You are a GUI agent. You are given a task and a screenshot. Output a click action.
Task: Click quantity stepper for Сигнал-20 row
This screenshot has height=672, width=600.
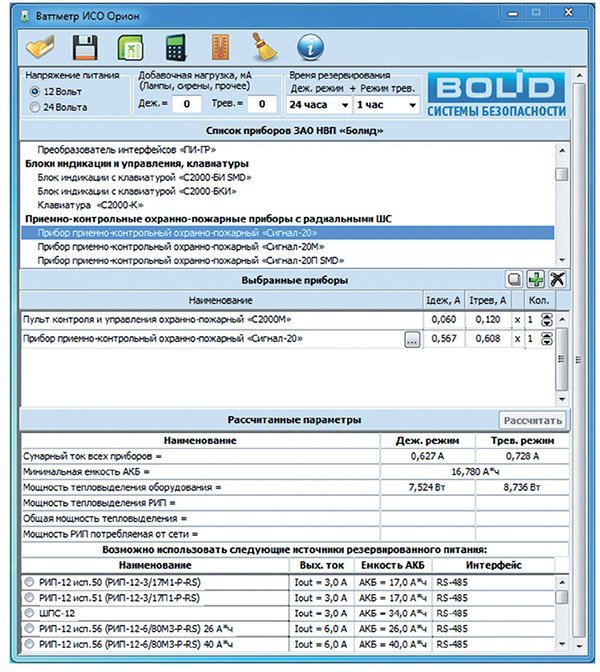(x=547, y=339)
